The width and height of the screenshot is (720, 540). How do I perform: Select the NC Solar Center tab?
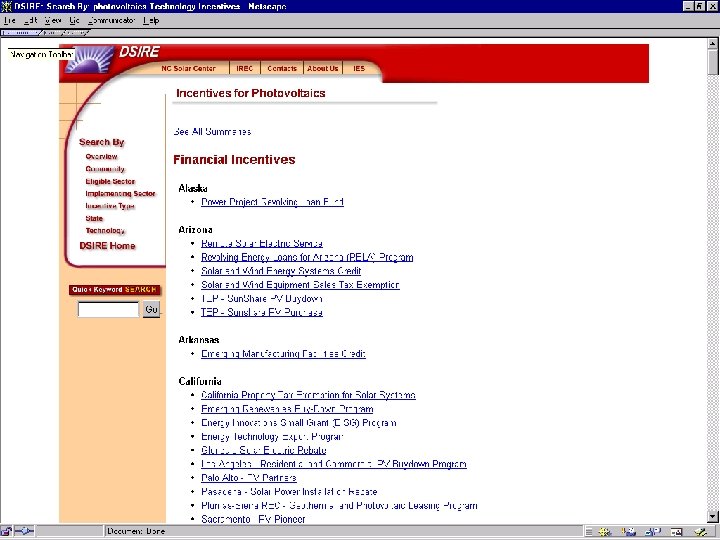(188, 68)
